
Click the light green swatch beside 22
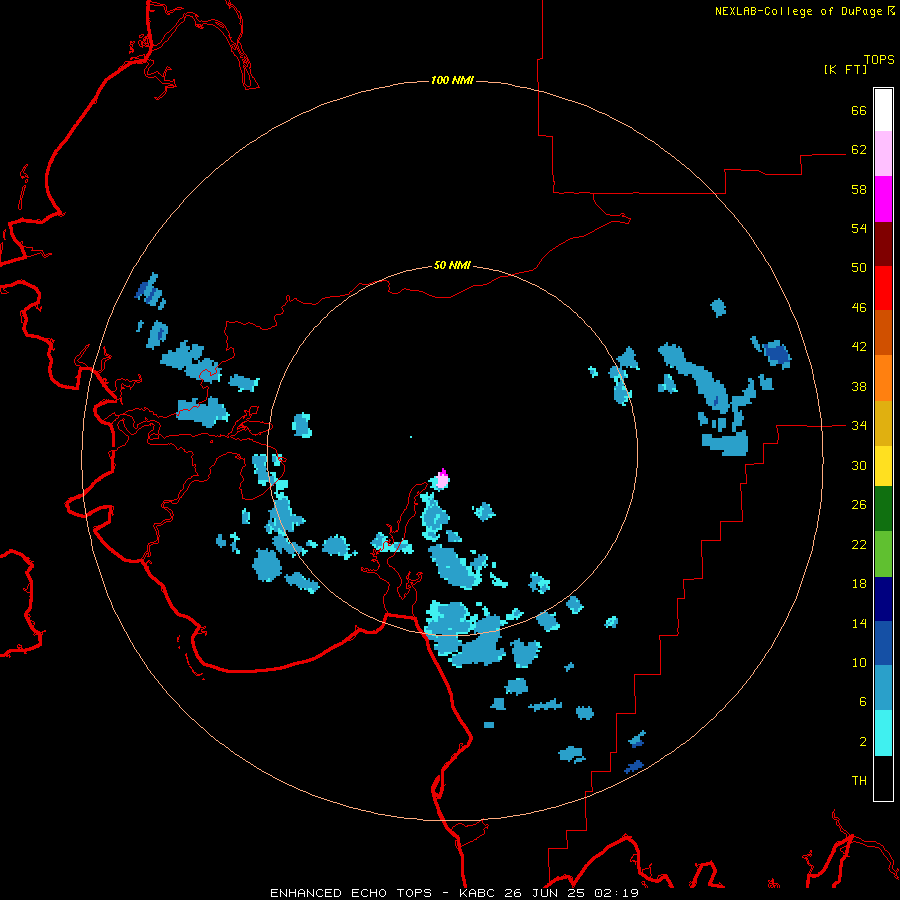(883, 554)
